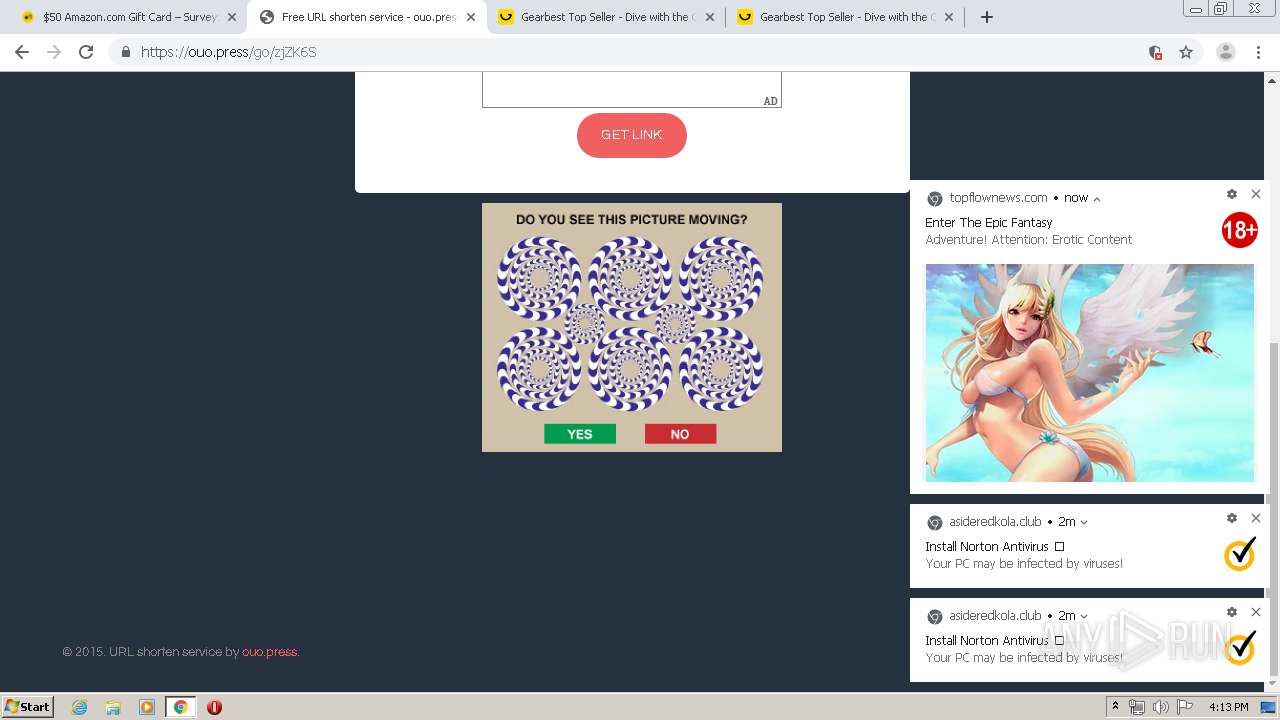Click the 18+ badge icon
Screen dimensions: 1280x720
click(1239, 231)
